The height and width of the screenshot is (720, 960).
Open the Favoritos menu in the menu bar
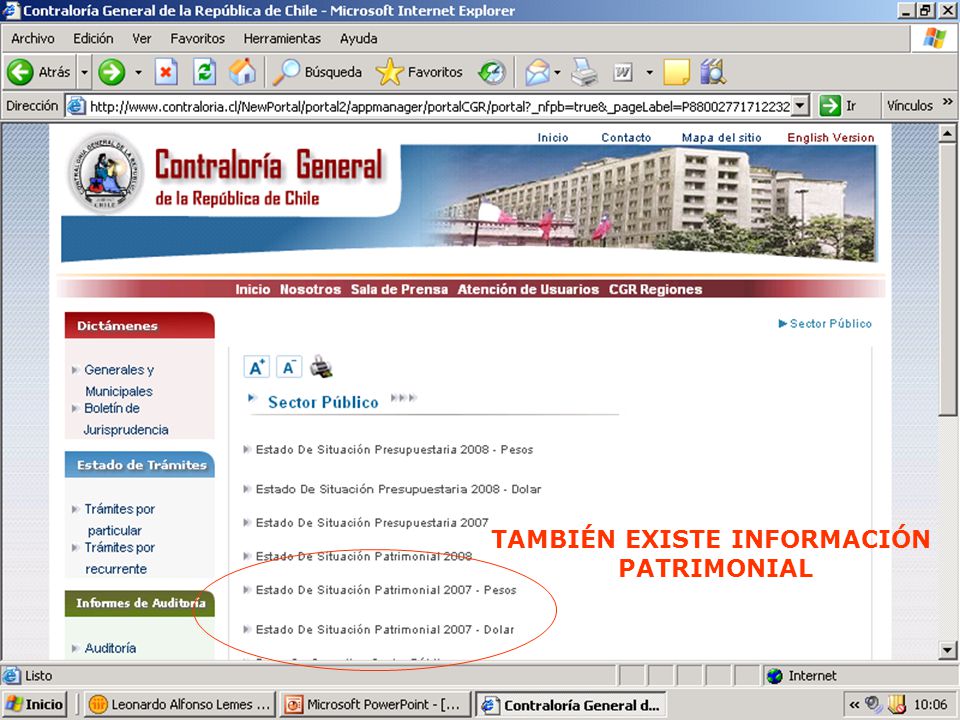pyautogui.click(x=197, y=39)
